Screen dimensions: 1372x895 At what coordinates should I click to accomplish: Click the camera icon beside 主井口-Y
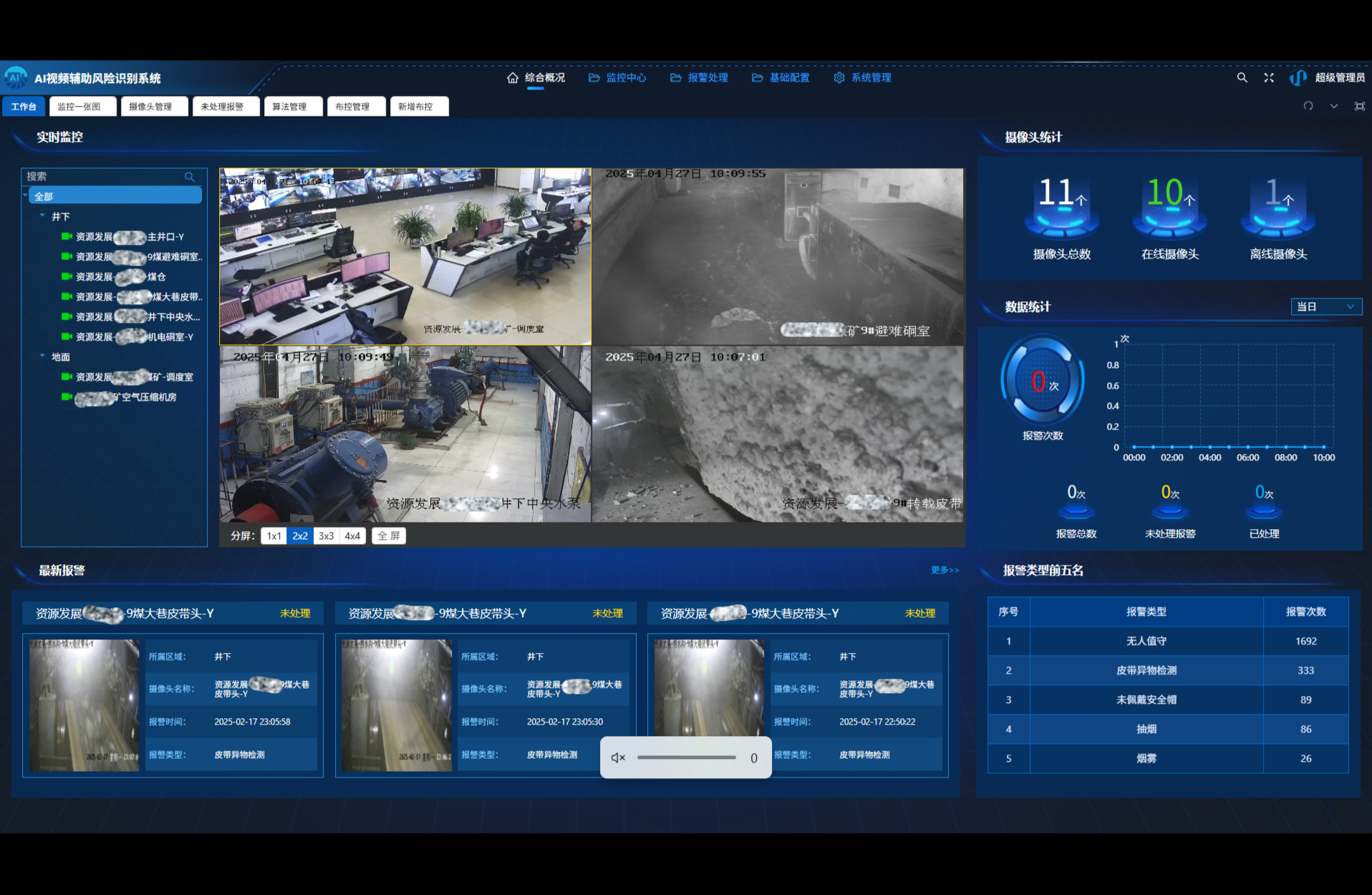tap(67, 236)
